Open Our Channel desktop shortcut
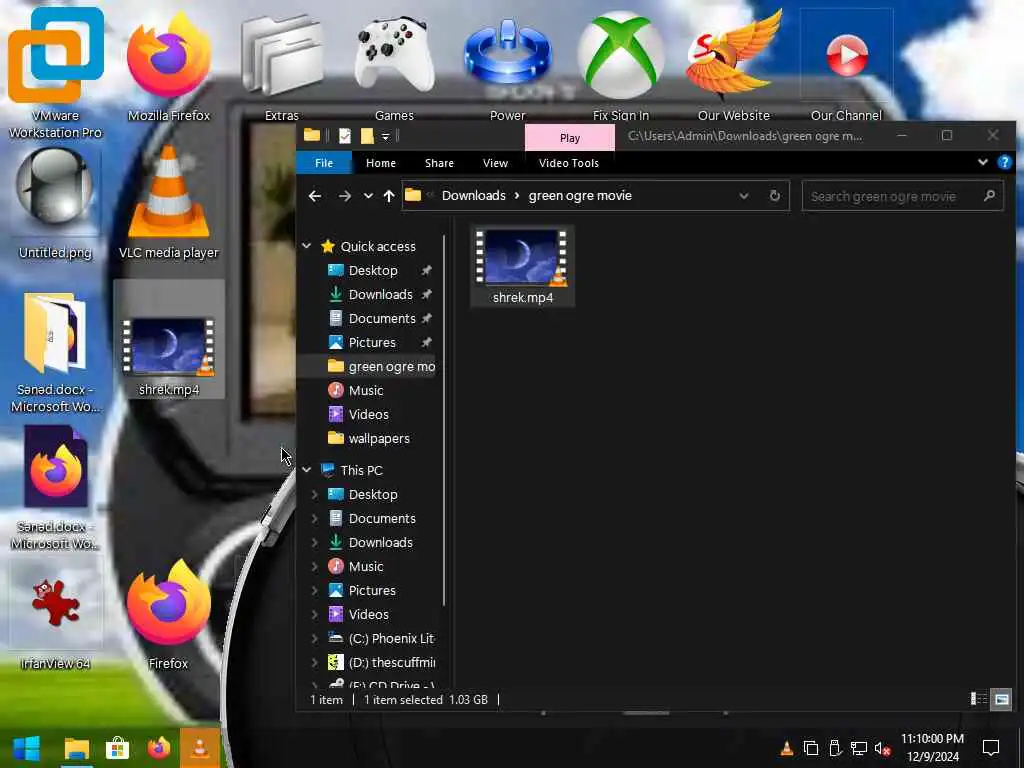 click(846, 67)
